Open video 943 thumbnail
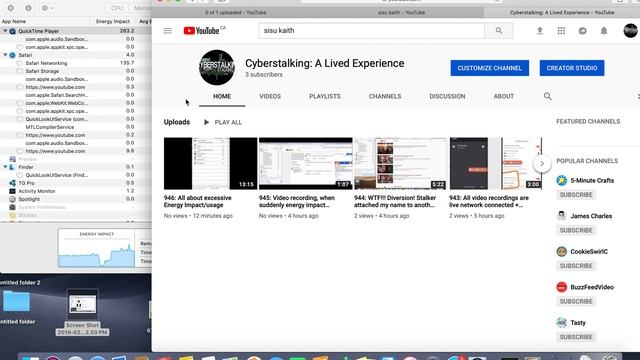Viewport: 640px width, 360px height. (x=496, y=163)
